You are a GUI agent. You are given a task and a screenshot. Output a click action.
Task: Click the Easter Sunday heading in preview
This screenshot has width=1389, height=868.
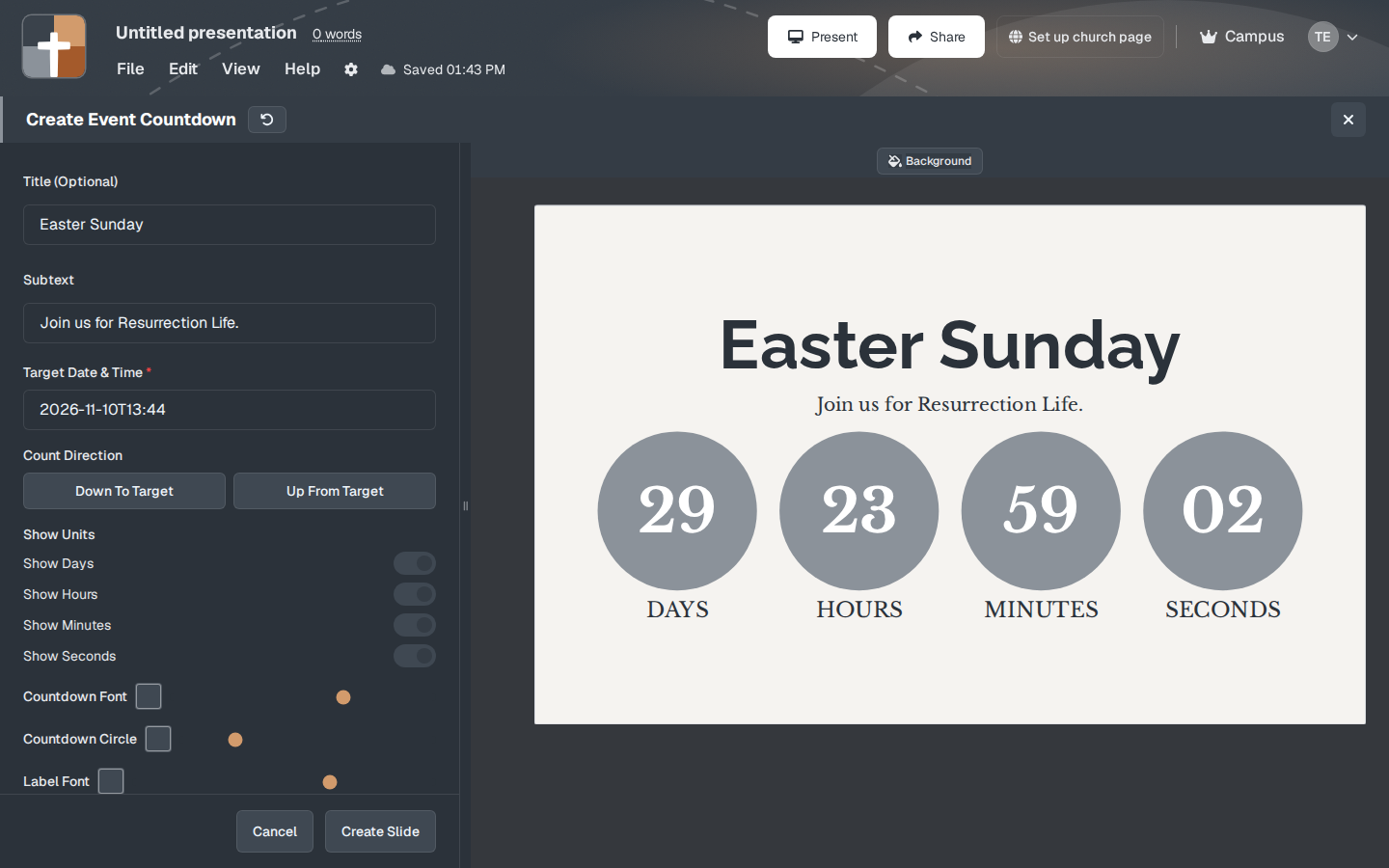tap(950, 345)
